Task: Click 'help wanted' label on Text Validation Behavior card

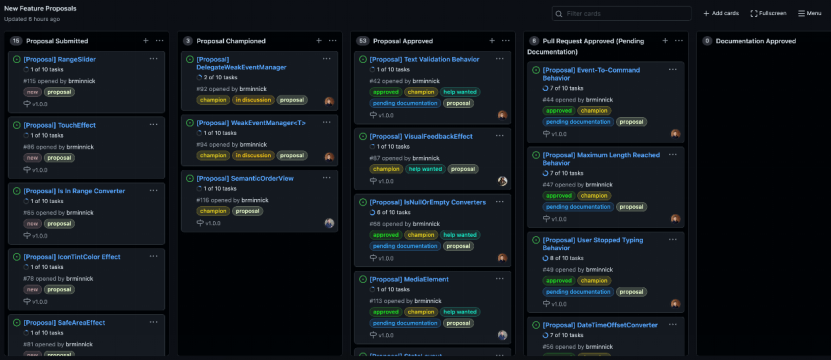Action: pyautogui.click(x=459, y=92)
